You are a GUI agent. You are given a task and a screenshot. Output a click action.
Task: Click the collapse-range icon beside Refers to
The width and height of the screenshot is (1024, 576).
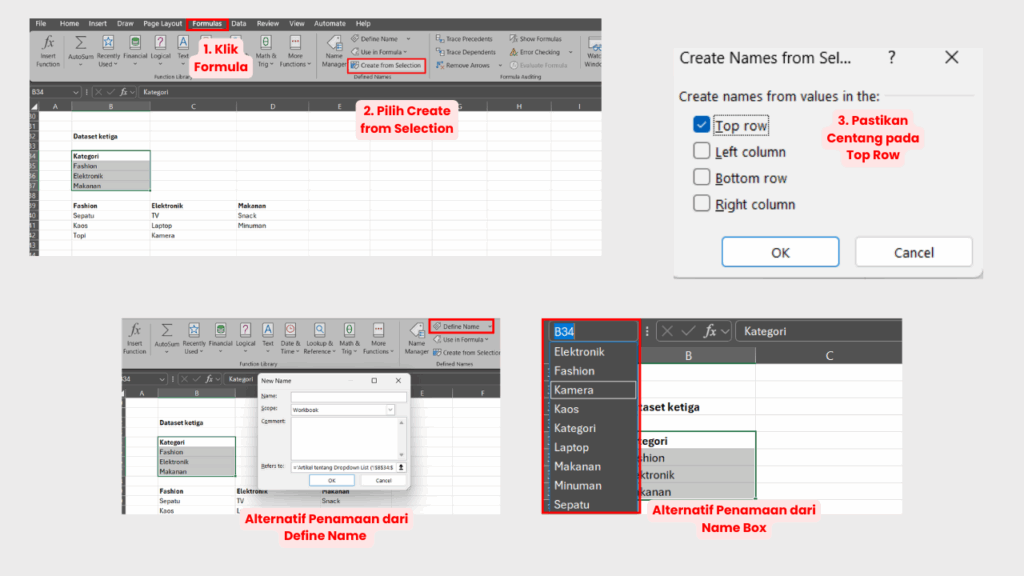(401, 467)
